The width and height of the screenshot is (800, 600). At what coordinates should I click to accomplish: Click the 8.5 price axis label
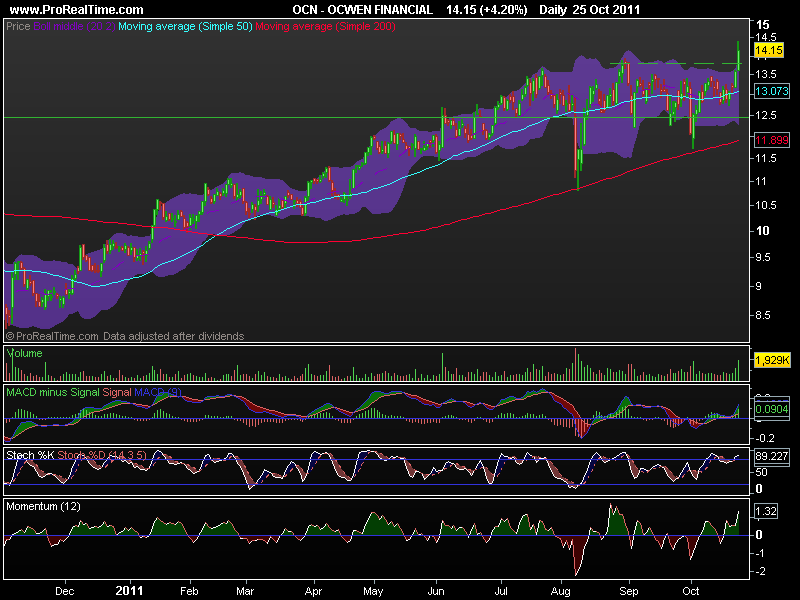click(x=764, y=315)
